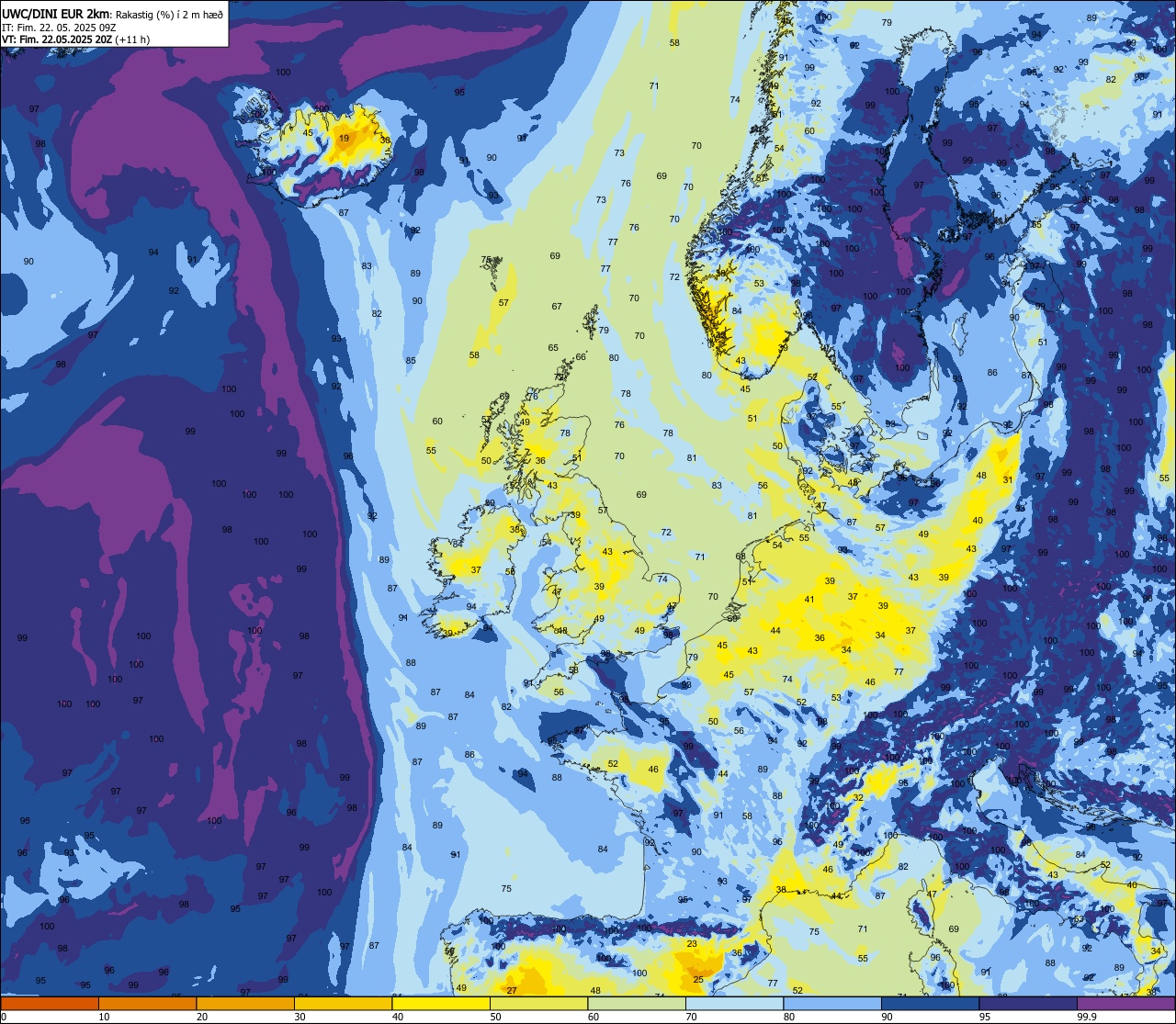
Task: Click the '31' humidity value near the Baltic coast
Action: (x=1008, y=480)
